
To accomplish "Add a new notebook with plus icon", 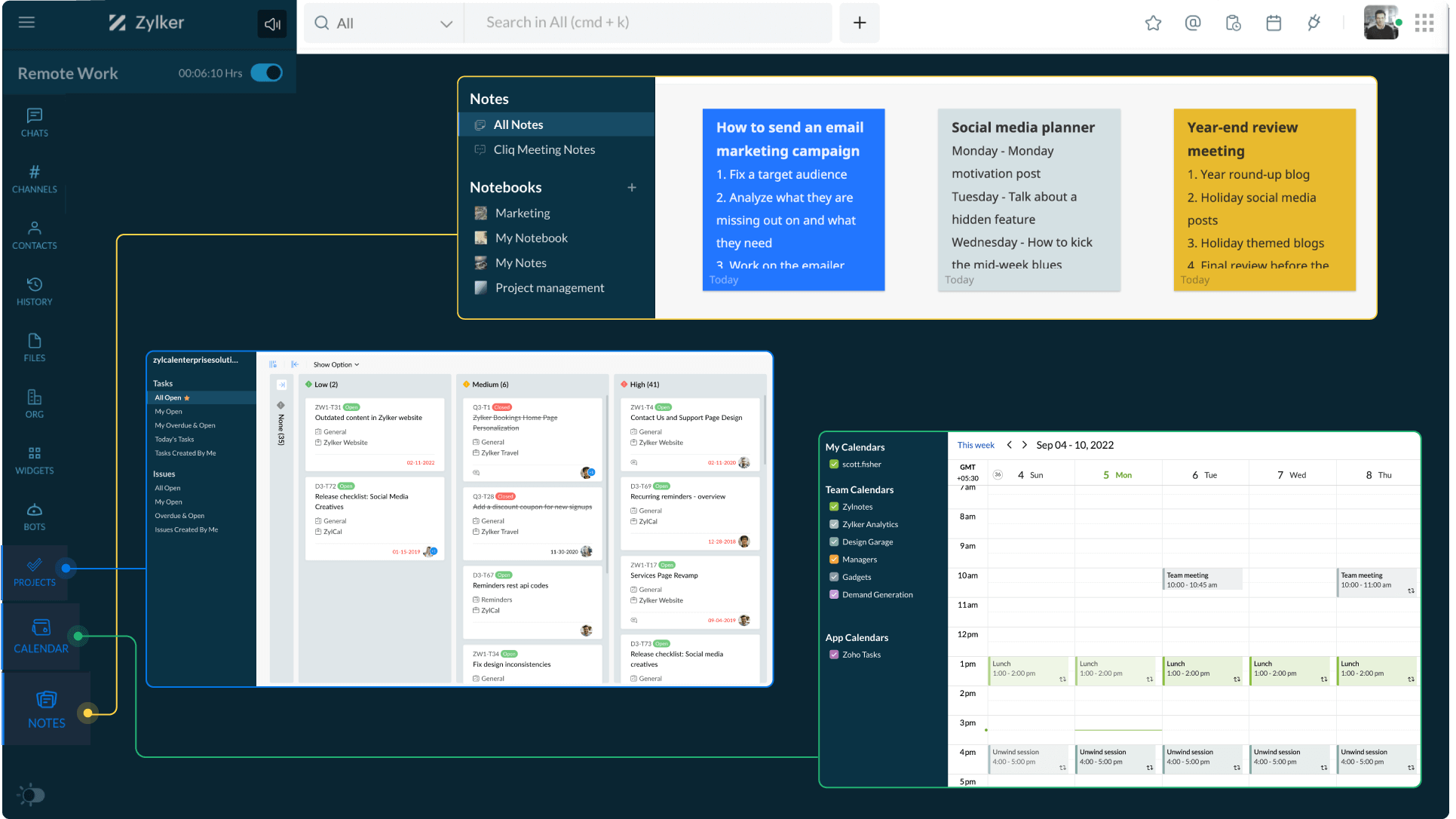I will (x=632, y=188).
